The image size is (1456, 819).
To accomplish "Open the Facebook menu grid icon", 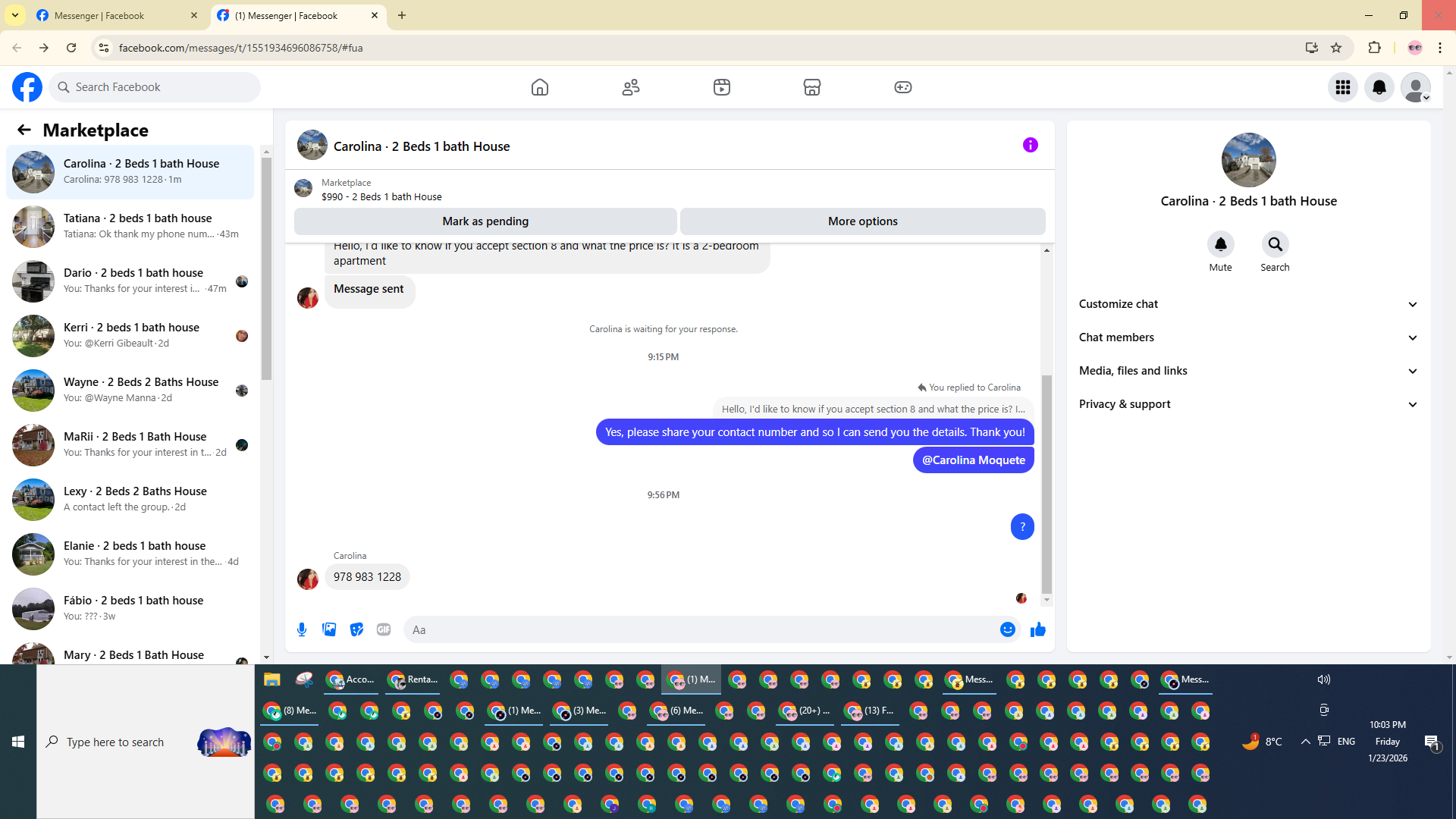I will [1342, 87].
